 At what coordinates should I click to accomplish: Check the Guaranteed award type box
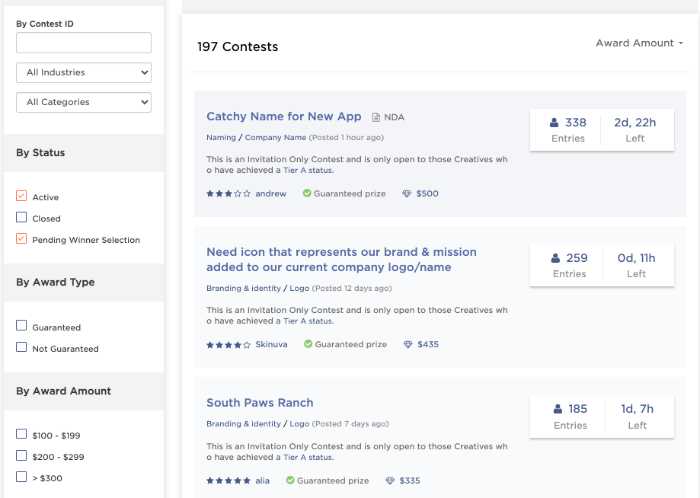(22, 327)
